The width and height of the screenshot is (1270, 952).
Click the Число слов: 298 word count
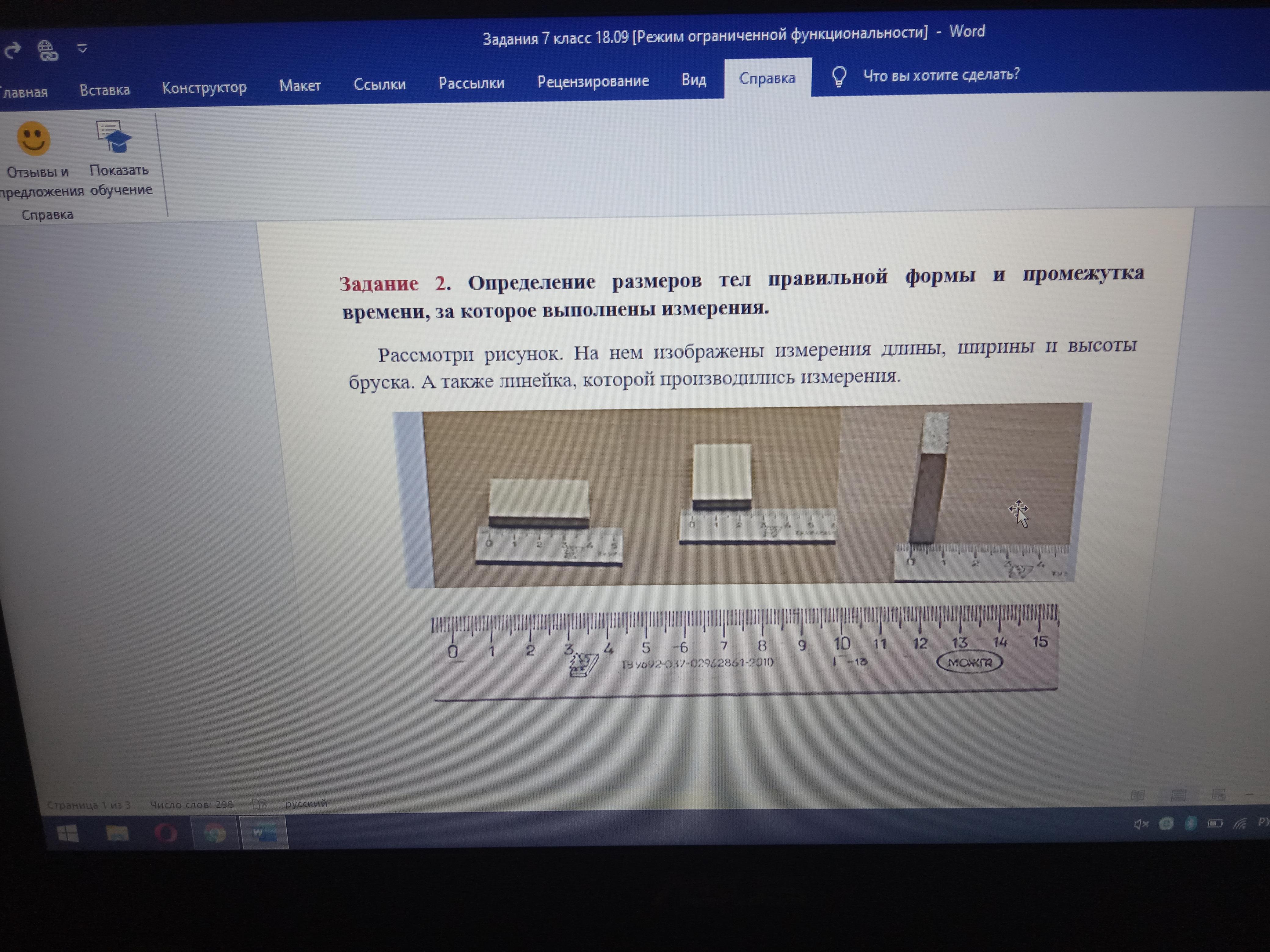191,805
